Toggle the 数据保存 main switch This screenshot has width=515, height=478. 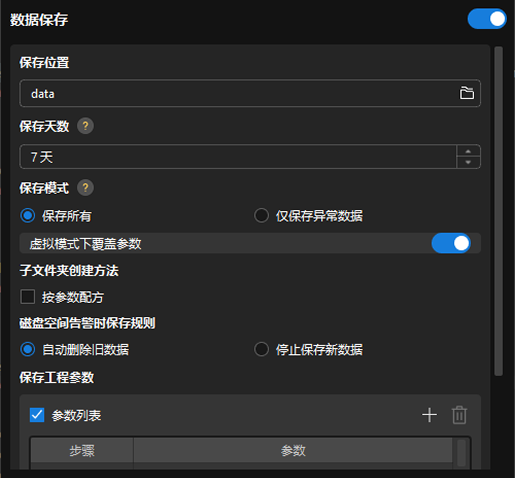tap(487, 19)
